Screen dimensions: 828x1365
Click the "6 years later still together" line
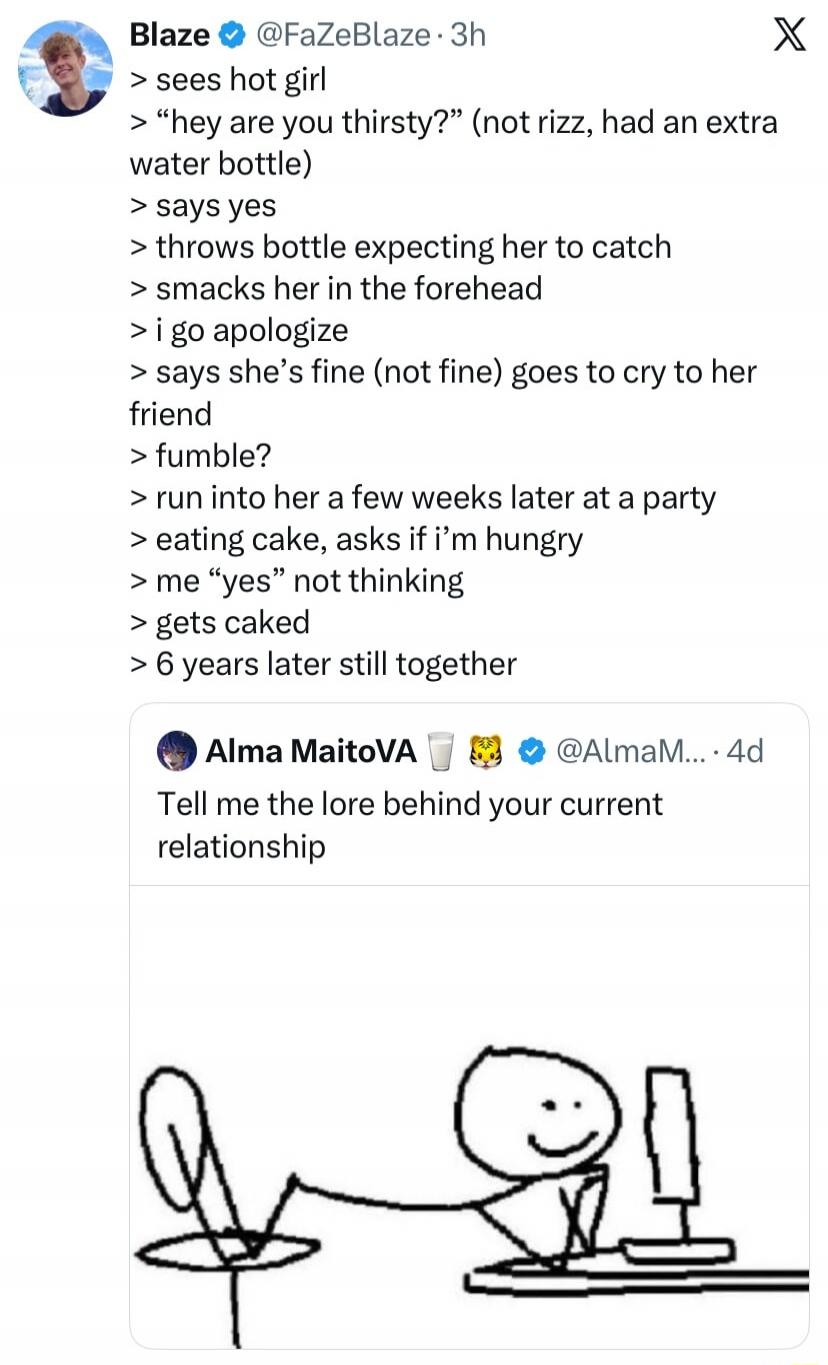point(336,664)
